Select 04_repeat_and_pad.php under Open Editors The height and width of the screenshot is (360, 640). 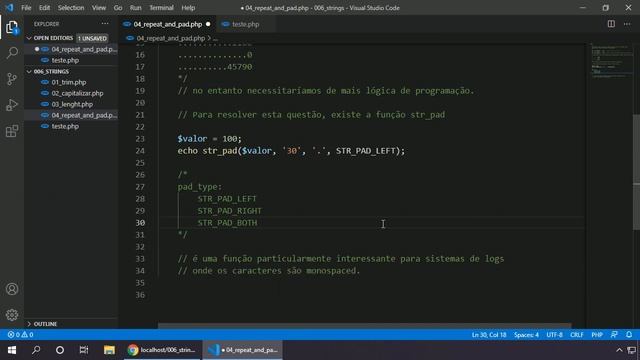(71, 49)
